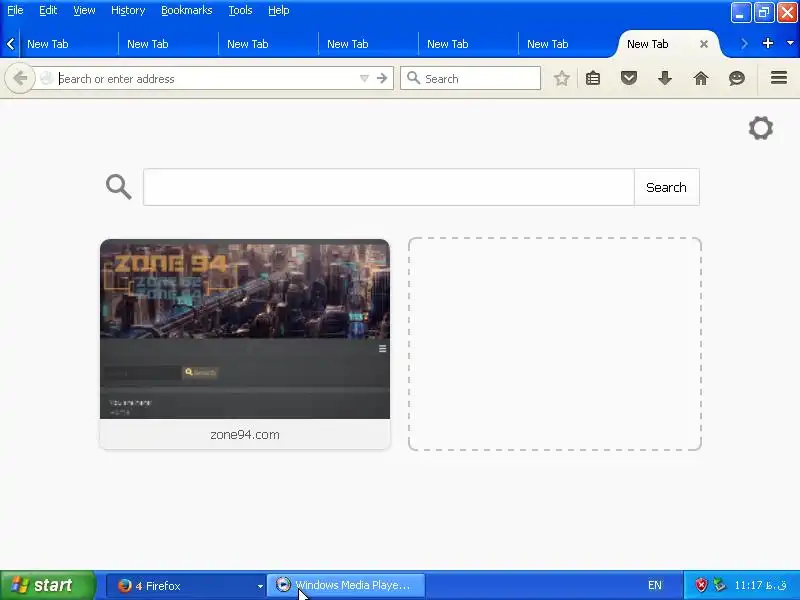The height and width of the screenshot is (600, 800).
Task: Open the Windows start button
Action: click(48, 585)
